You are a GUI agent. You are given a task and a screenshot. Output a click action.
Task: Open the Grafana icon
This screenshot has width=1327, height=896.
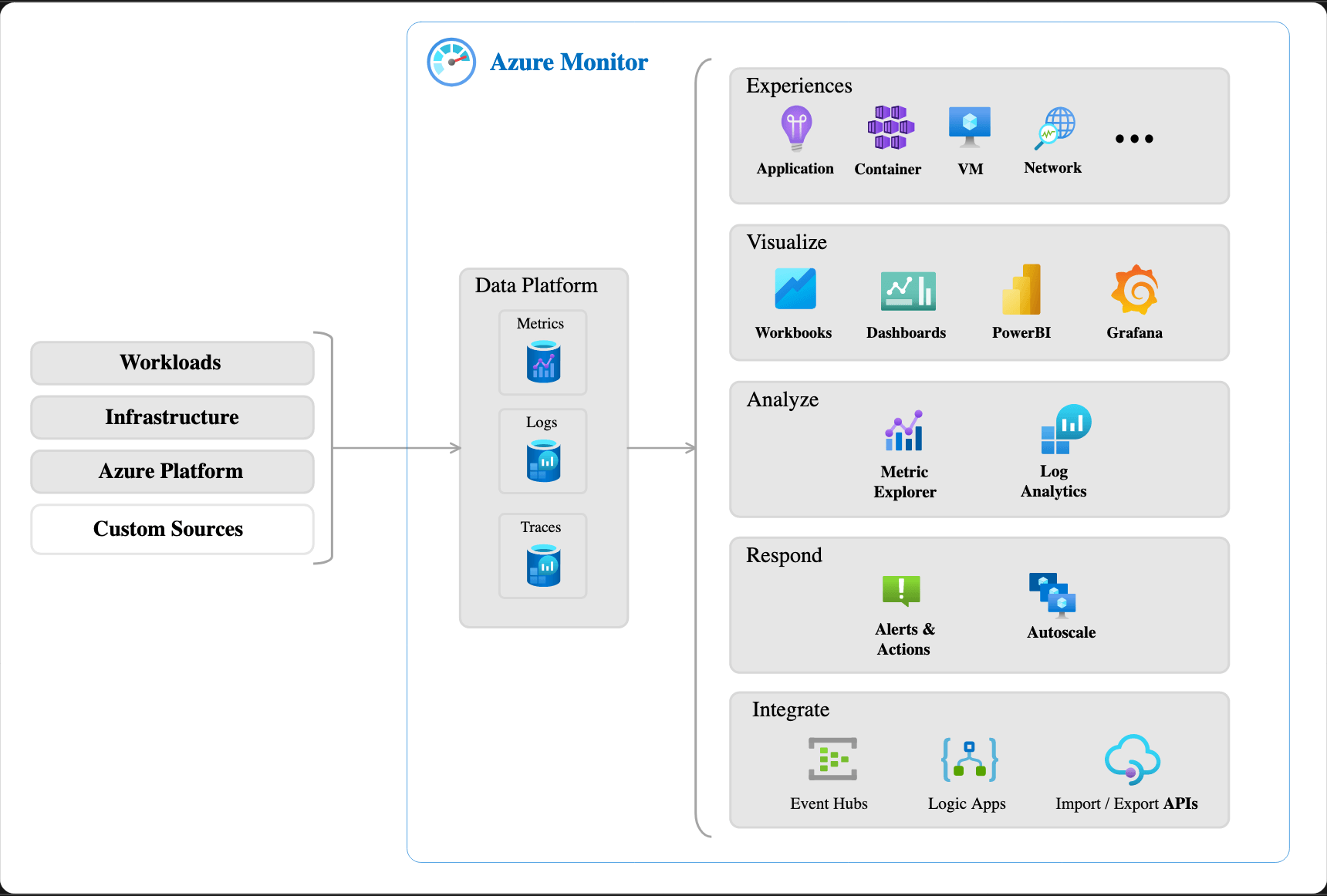coord(1135,289)
